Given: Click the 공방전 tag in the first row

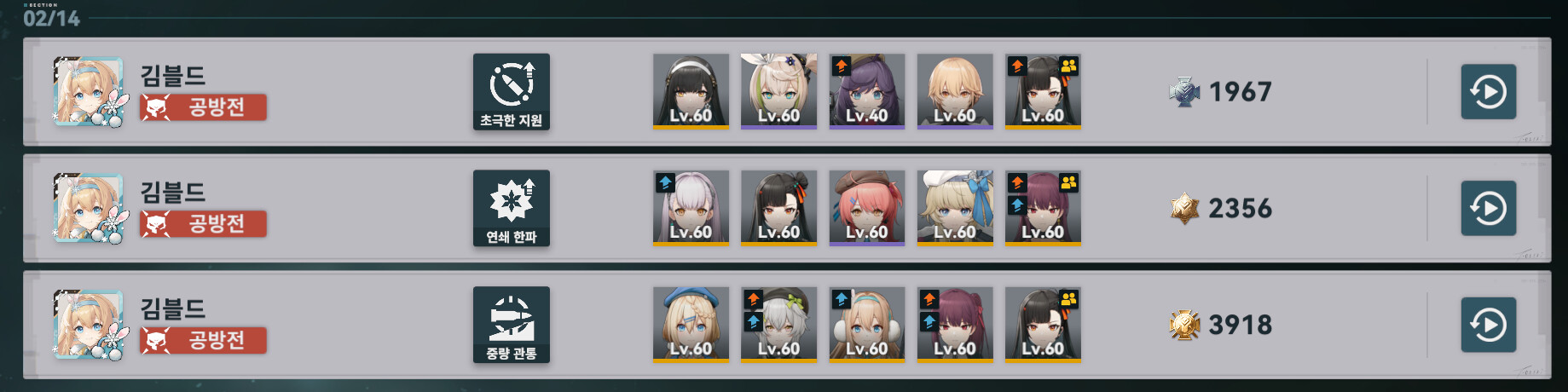Looking at the screenshot, I should pos(203,107).
